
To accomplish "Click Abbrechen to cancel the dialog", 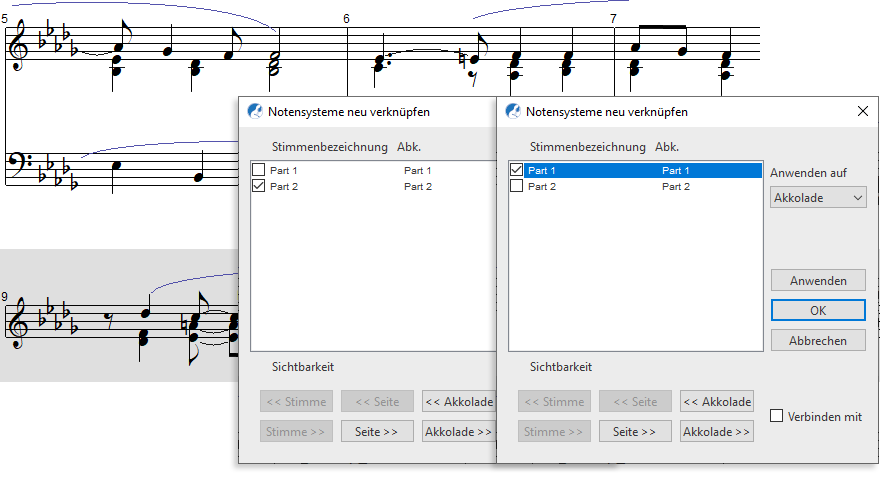I will (x=818, y=340).
